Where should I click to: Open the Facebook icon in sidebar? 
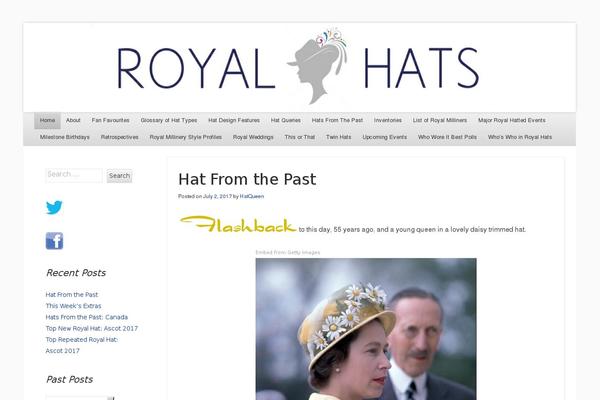click(x=54, y=241)
